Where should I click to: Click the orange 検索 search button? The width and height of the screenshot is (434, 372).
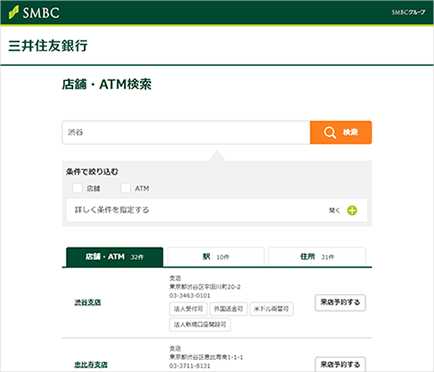pyautogui.click(x=341, y=132)
